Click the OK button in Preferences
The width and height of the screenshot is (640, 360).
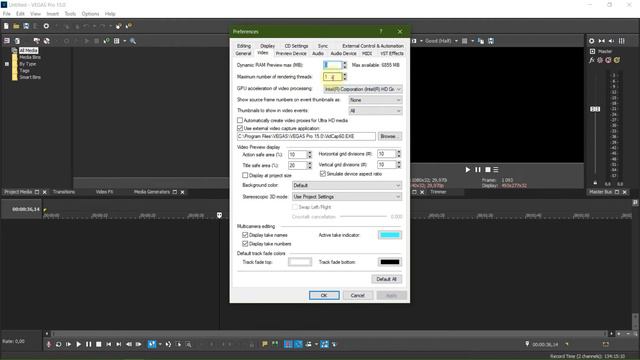(324, 295)
